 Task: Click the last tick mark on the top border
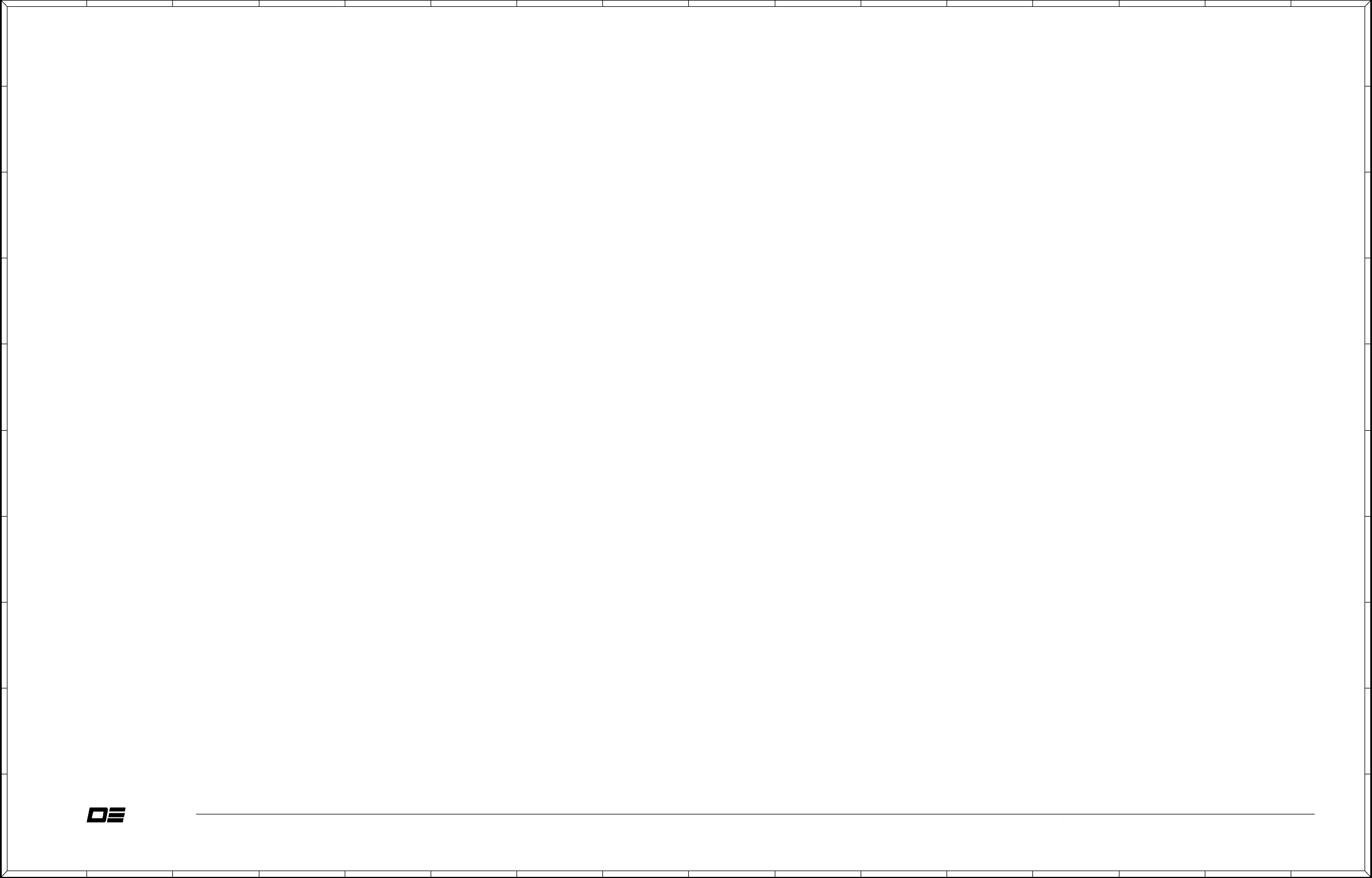1291,3
